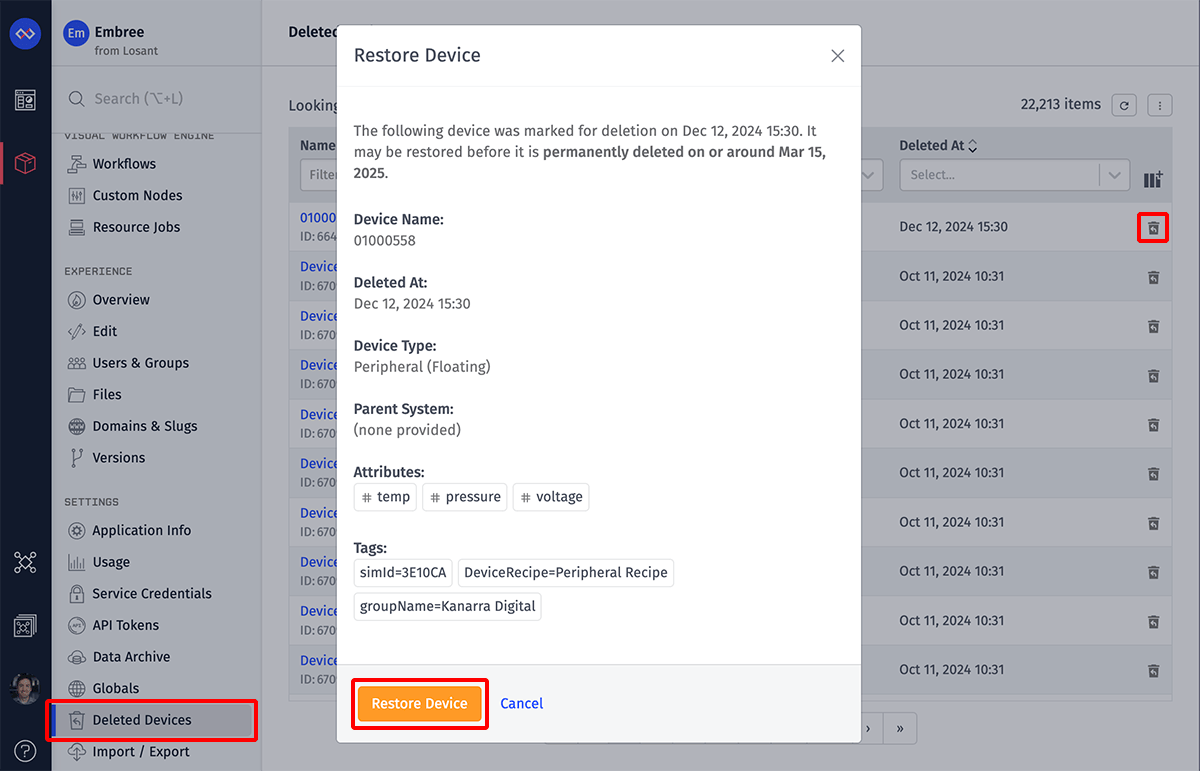
Task: Open the dashboards icon in left rail
Action: coord(25,100)
